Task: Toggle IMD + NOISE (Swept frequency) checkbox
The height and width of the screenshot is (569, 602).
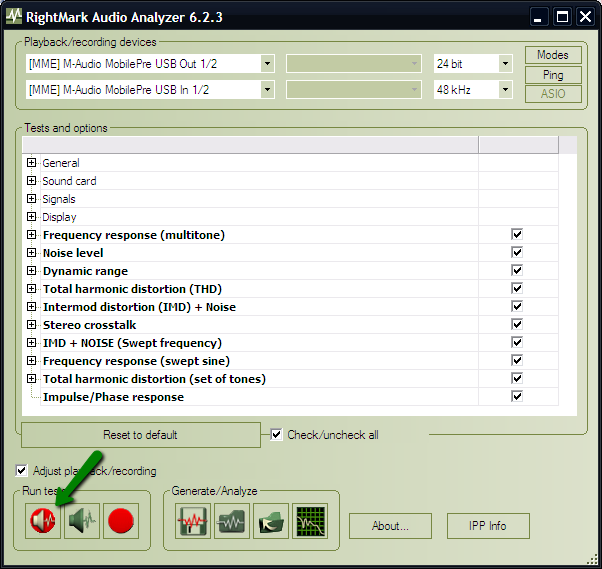Action: coord(517,342)
